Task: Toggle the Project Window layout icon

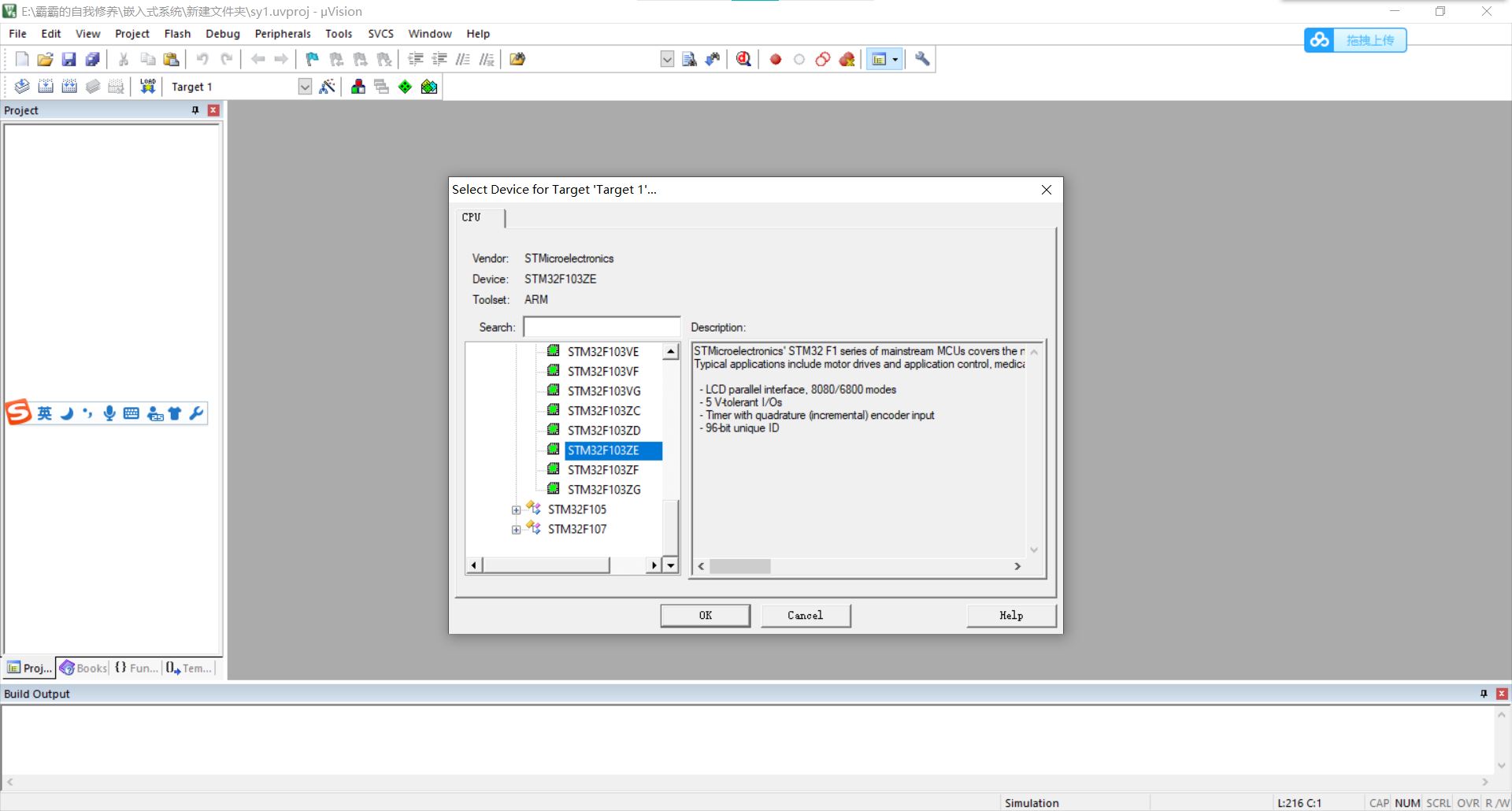Action: (x=879, y=59)
